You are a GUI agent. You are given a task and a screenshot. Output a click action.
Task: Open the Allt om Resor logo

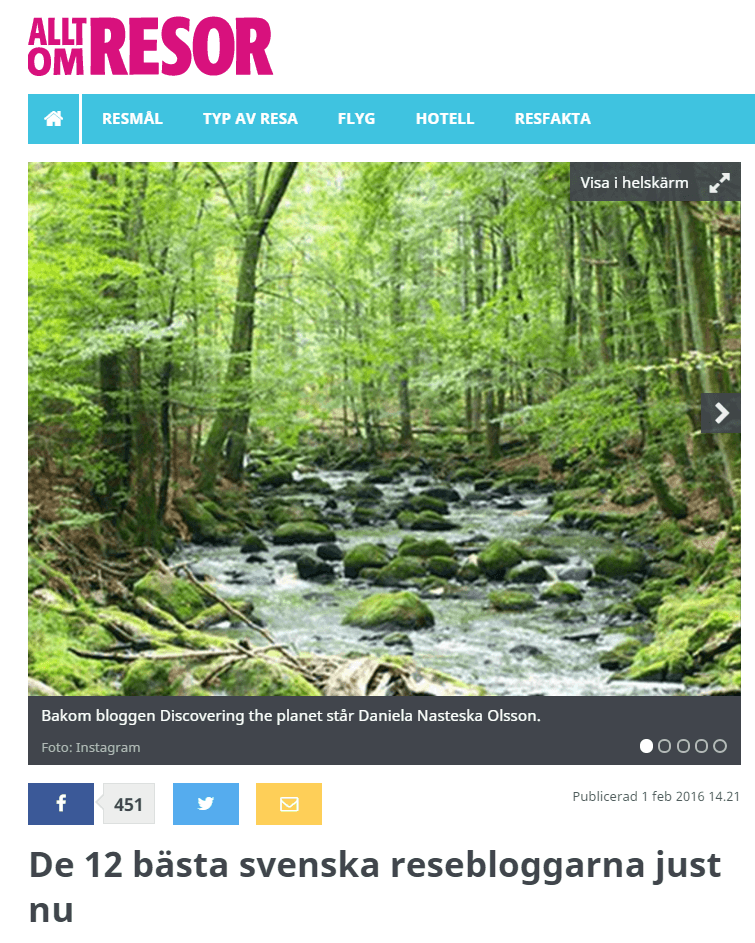click(150, 46)
